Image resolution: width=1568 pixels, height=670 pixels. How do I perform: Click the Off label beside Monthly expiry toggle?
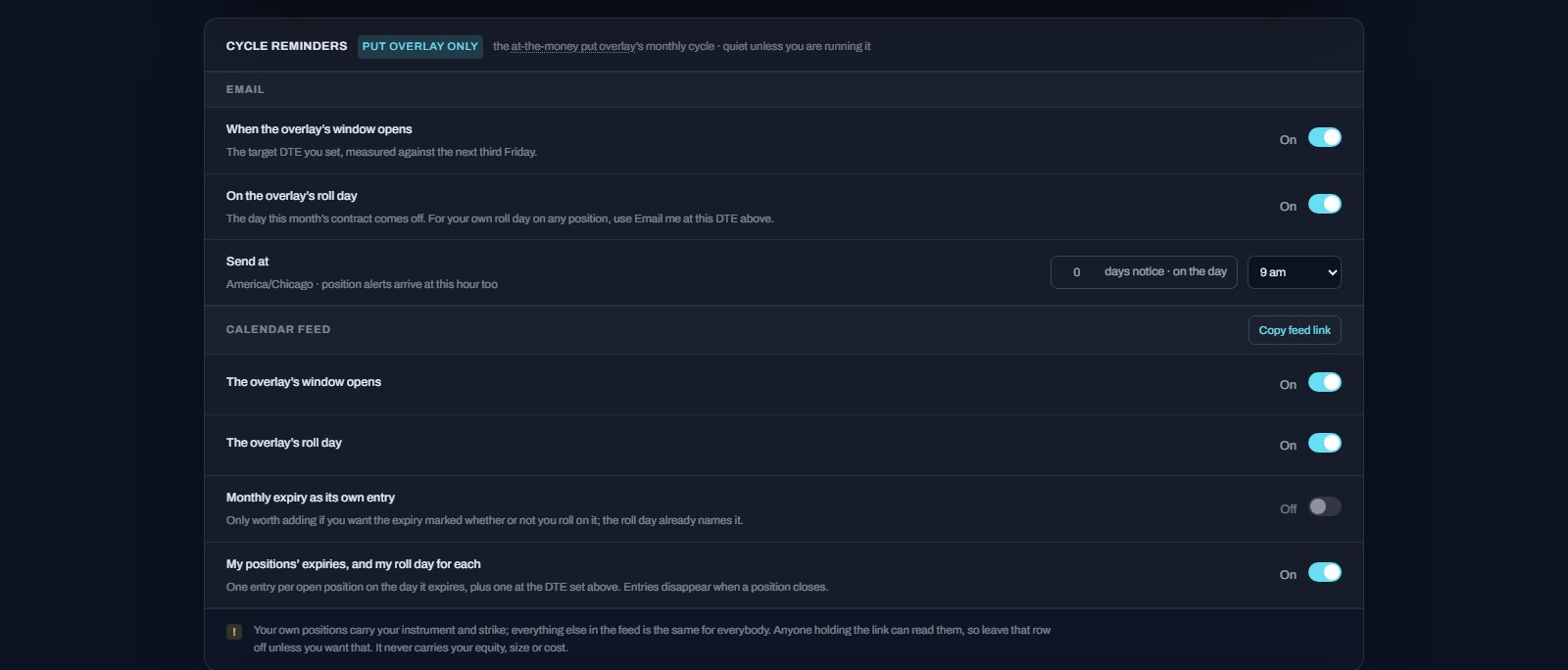pyautogui.click(x=1288, y=508)
